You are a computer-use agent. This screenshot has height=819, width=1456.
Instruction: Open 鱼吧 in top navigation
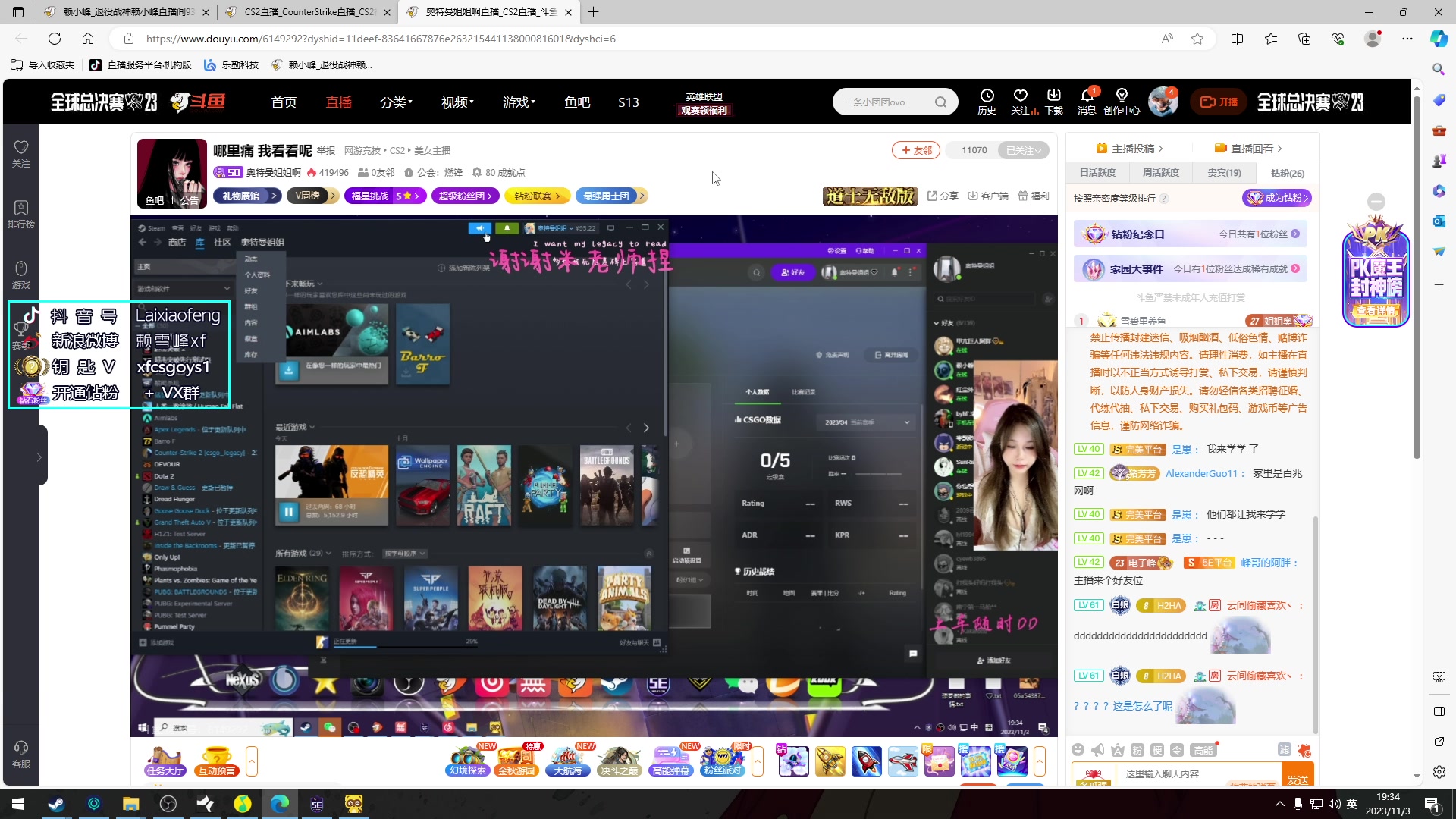tap(577, 102)
